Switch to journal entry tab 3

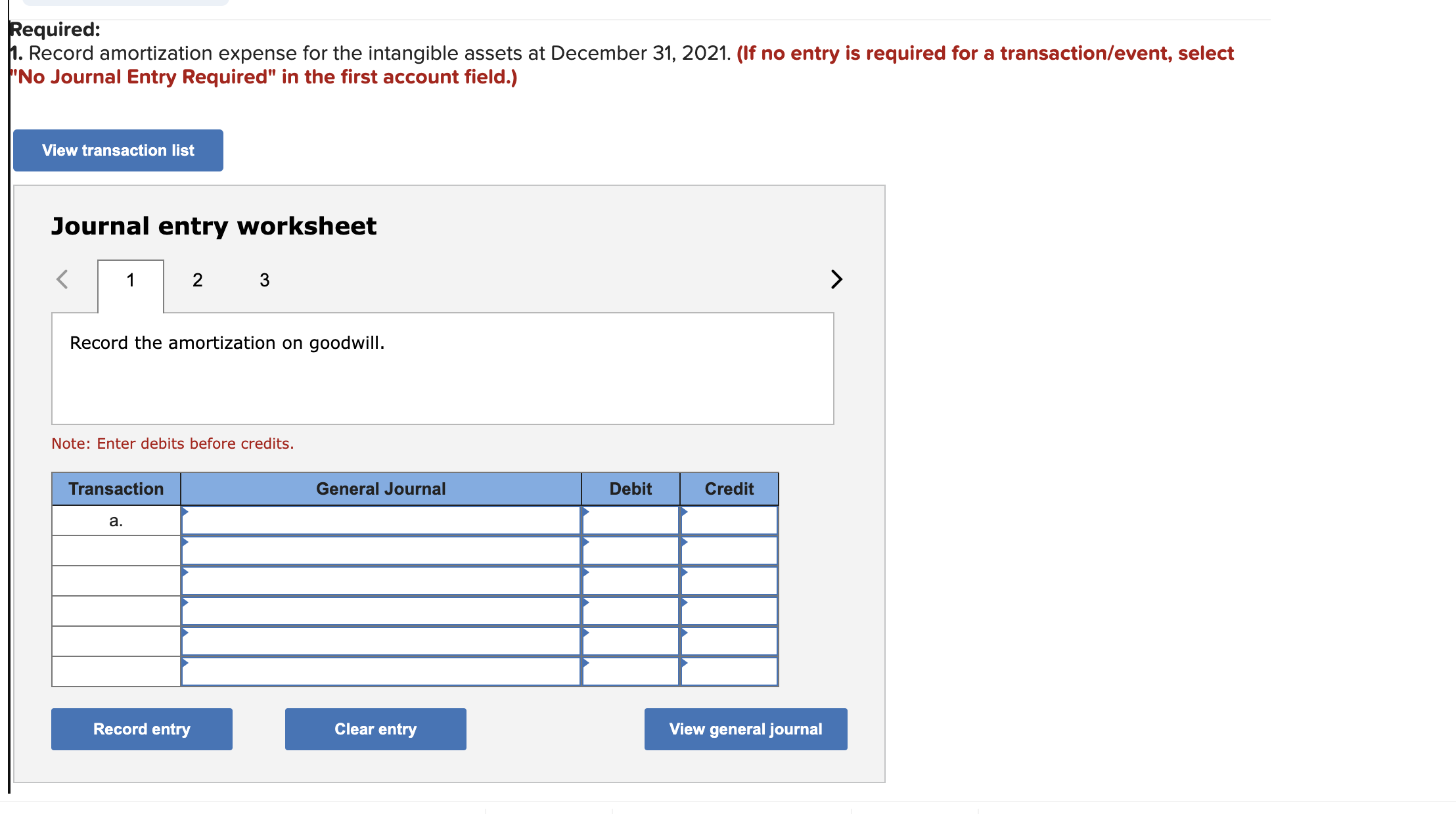tap(264, 280)
